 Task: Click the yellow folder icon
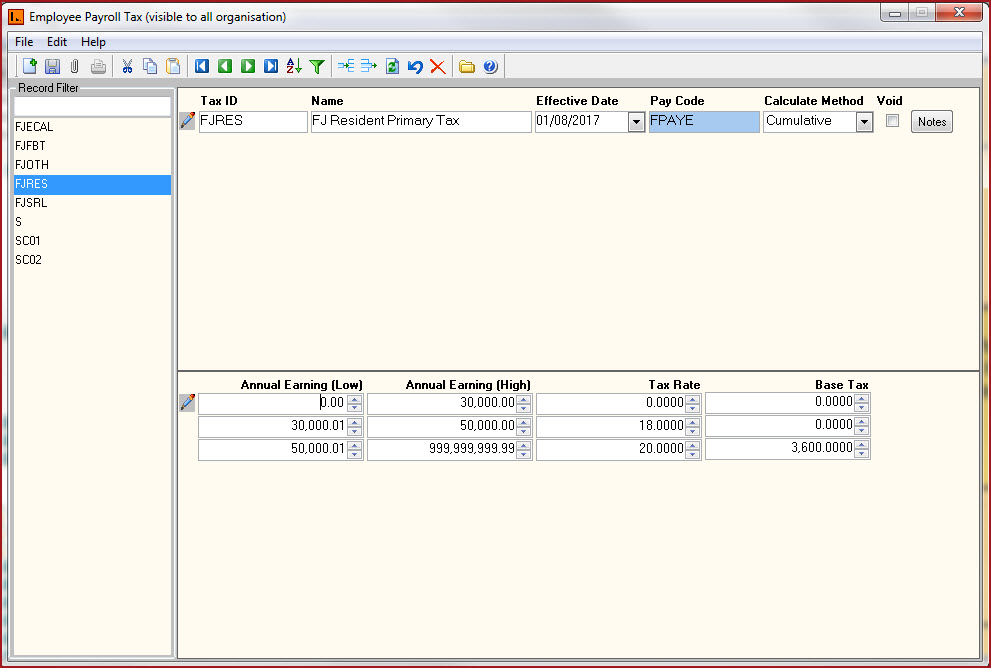[466, 66]
